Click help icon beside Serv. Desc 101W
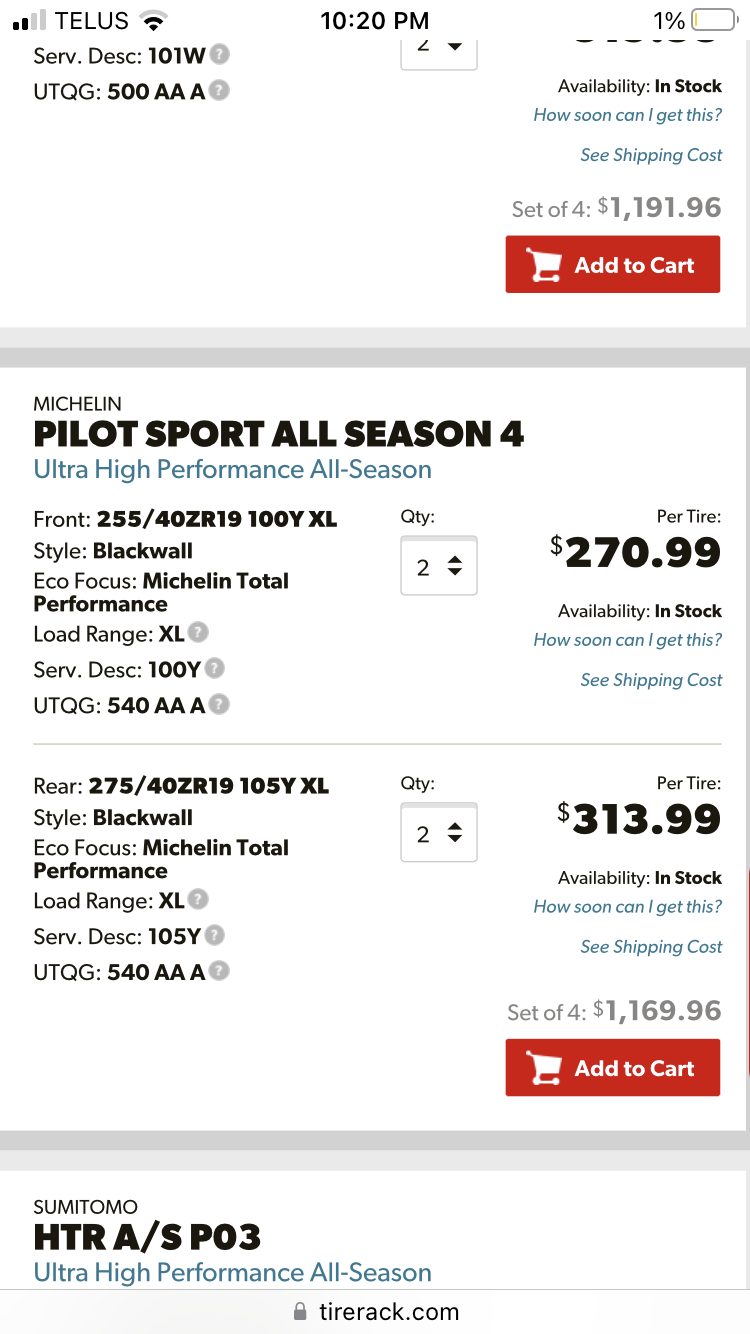This screenshot has height=1334, width=750. click(219, 55)
